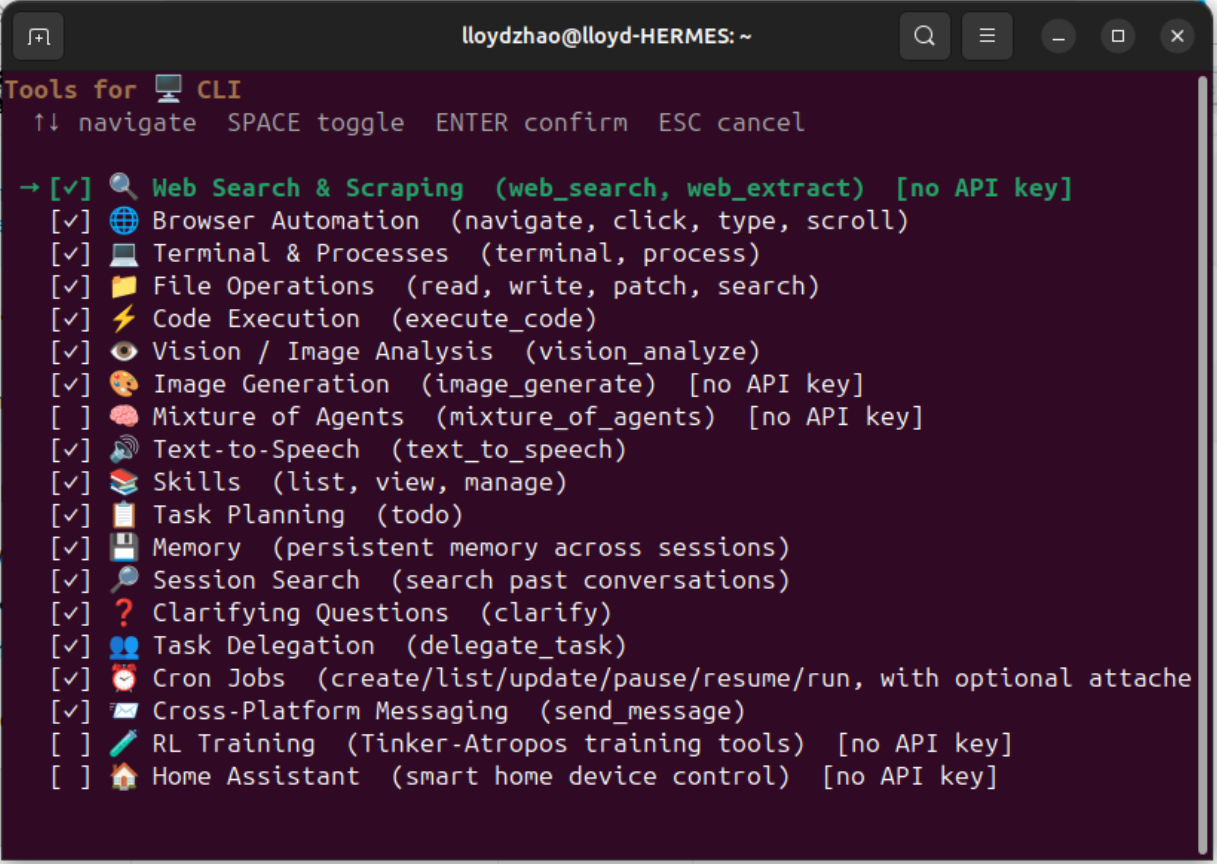Click the brain icon for Mixture of Agents

click(123, 417)
